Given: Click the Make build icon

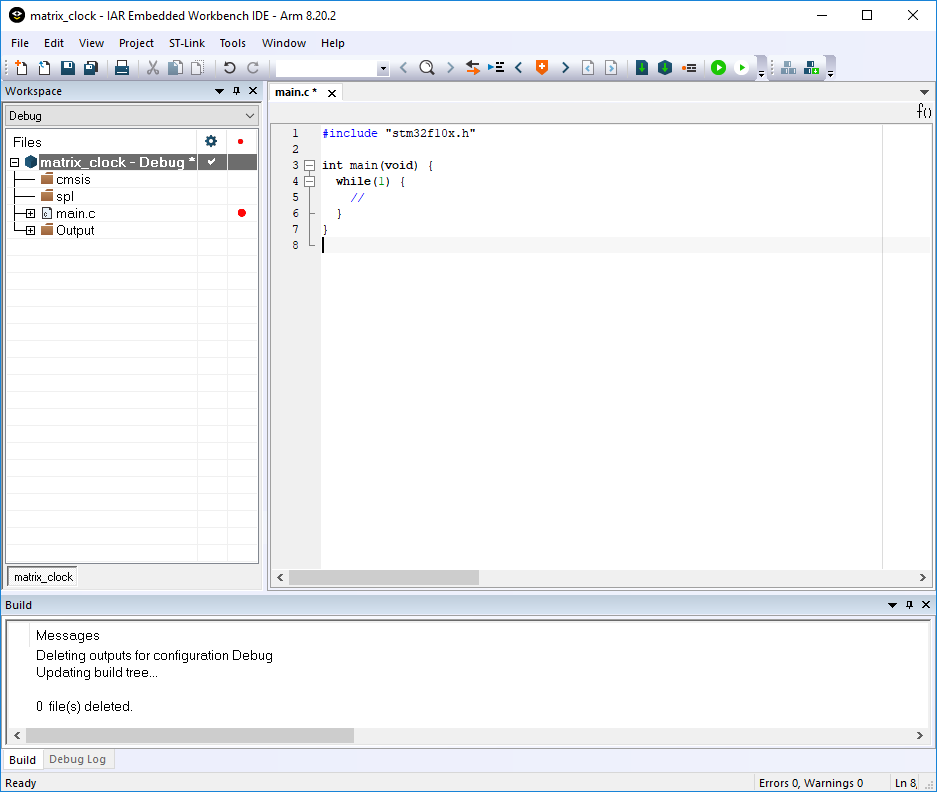Looking at the screenshot, I should click(x=665, y=68).
